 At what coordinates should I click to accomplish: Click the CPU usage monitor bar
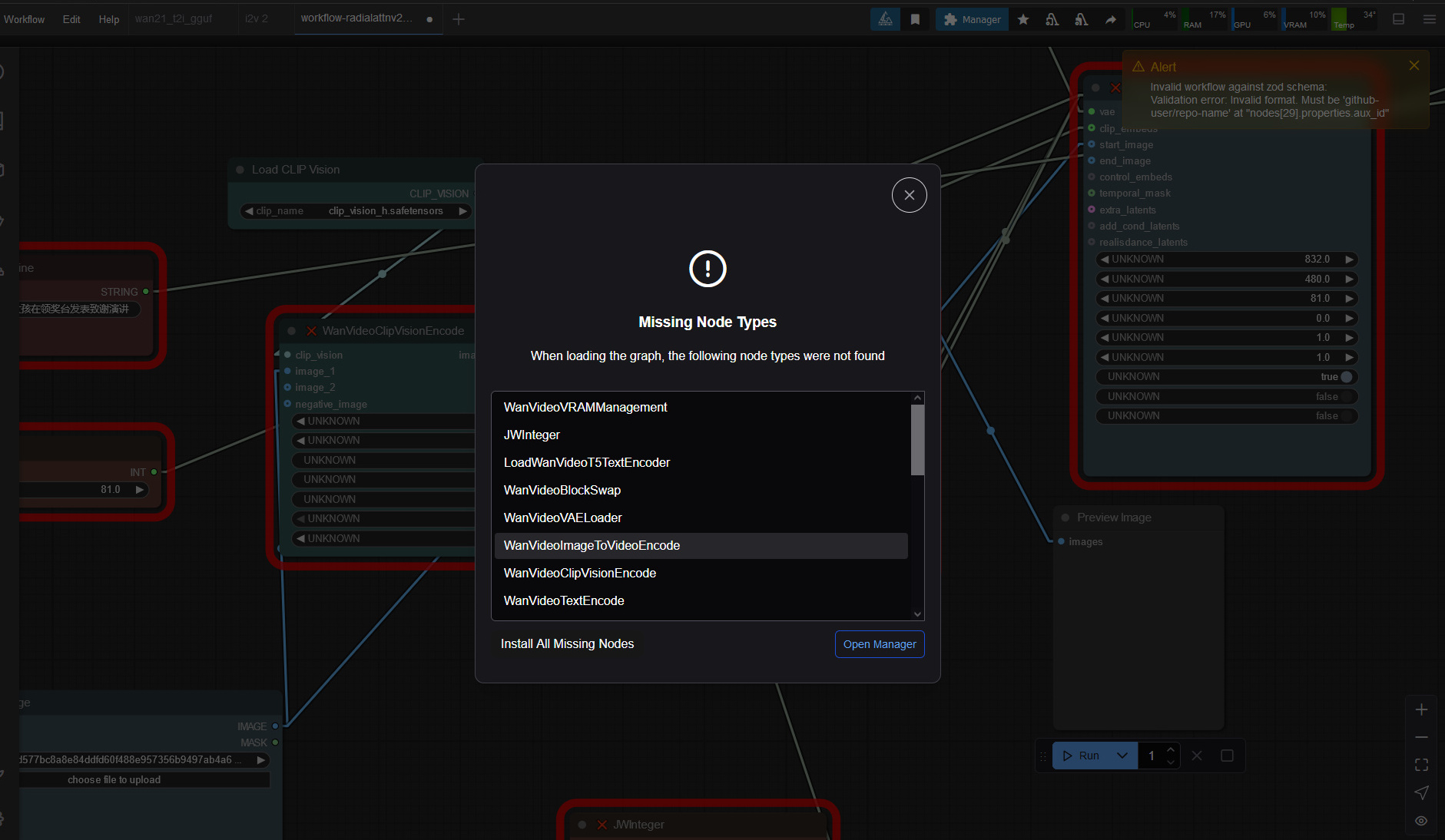(x=1155, y=19)
